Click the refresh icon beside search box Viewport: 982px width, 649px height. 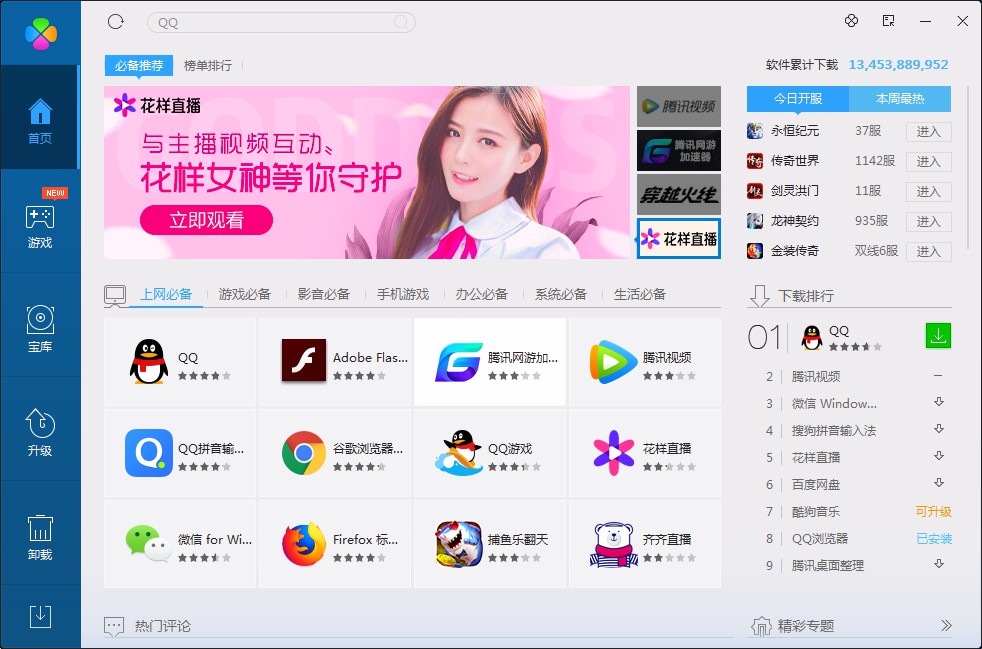(116, 22)
